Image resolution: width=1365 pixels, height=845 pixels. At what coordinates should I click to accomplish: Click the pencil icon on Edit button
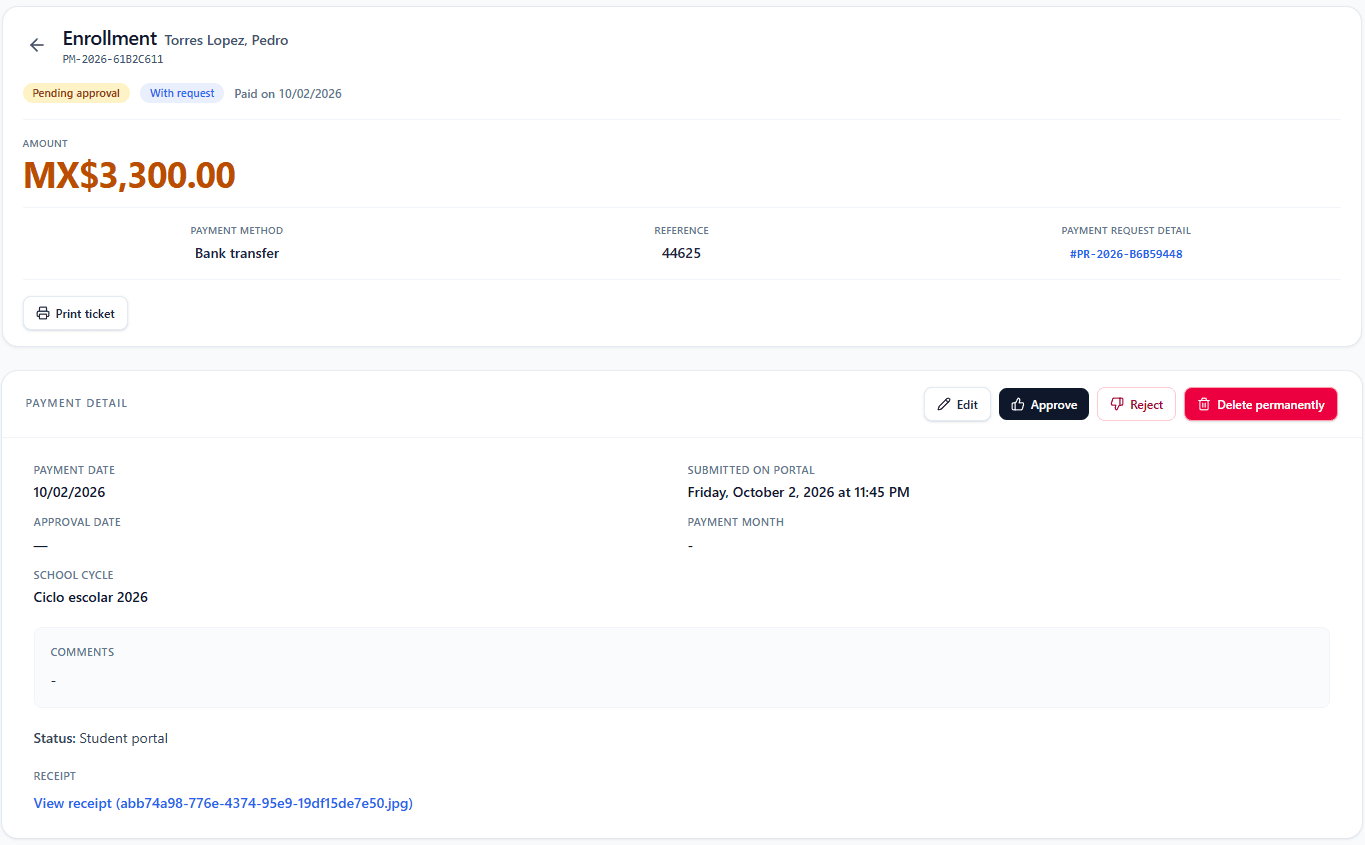pyautogui.click(x=944, y=404)
